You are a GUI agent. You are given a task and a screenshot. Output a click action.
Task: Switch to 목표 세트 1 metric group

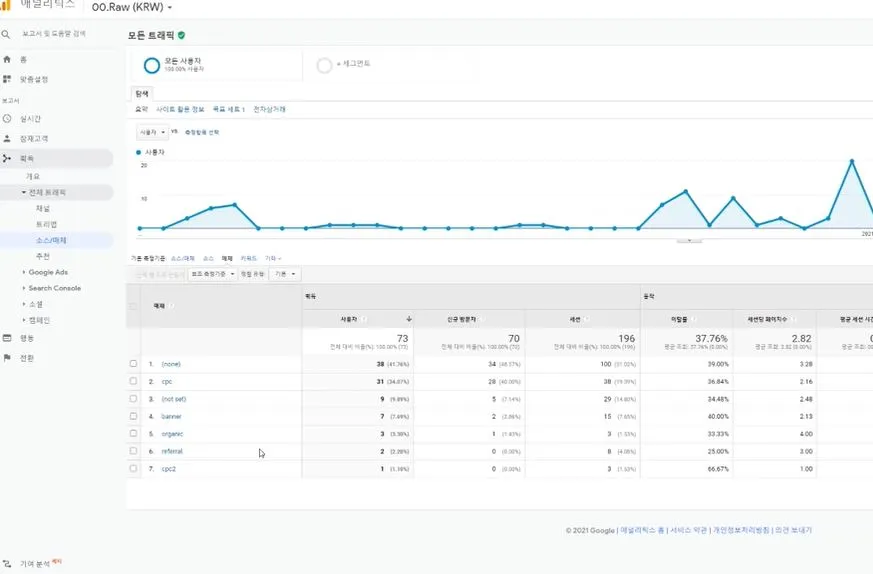click(229, 109)
